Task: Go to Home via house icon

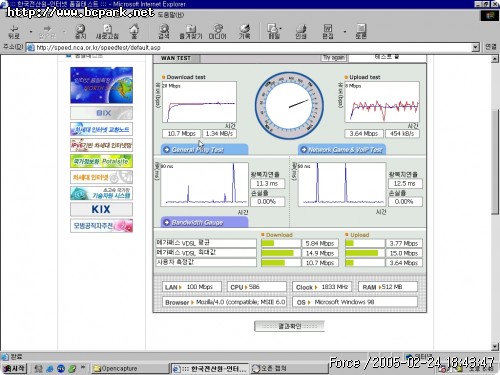Action: [134, 32]
